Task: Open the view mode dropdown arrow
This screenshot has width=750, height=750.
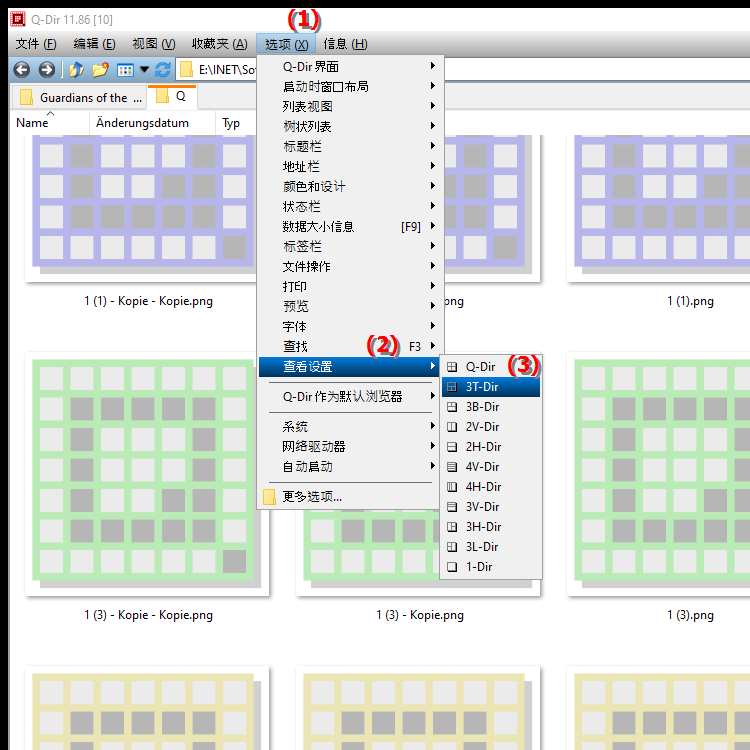Action: [144, 70]
